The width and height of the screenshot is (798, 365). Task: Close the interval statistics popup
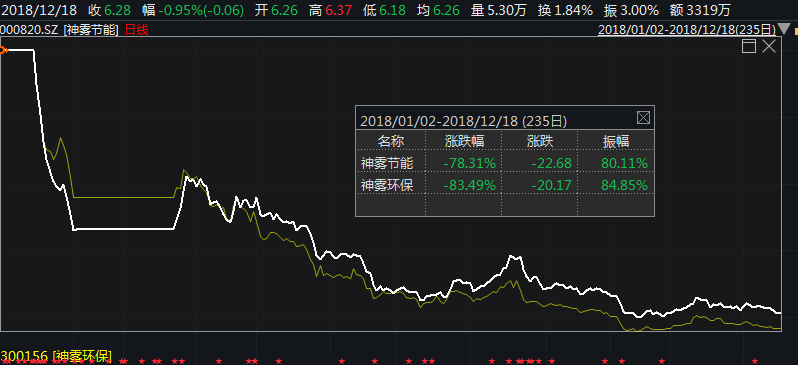[643, 118]
